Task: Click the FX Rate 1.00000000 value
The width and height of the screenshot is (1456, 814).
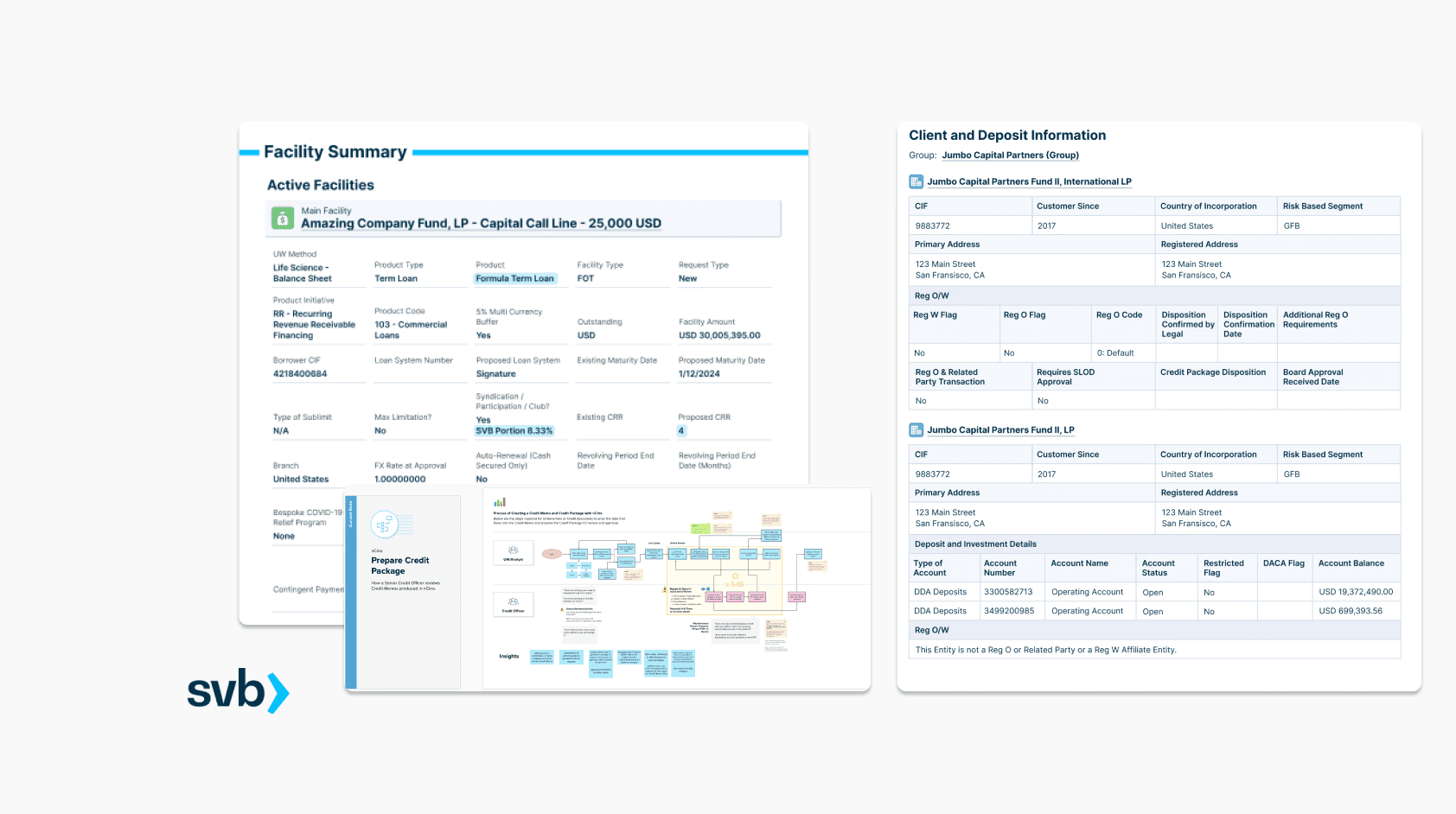Action: click(x=399, y=479)
